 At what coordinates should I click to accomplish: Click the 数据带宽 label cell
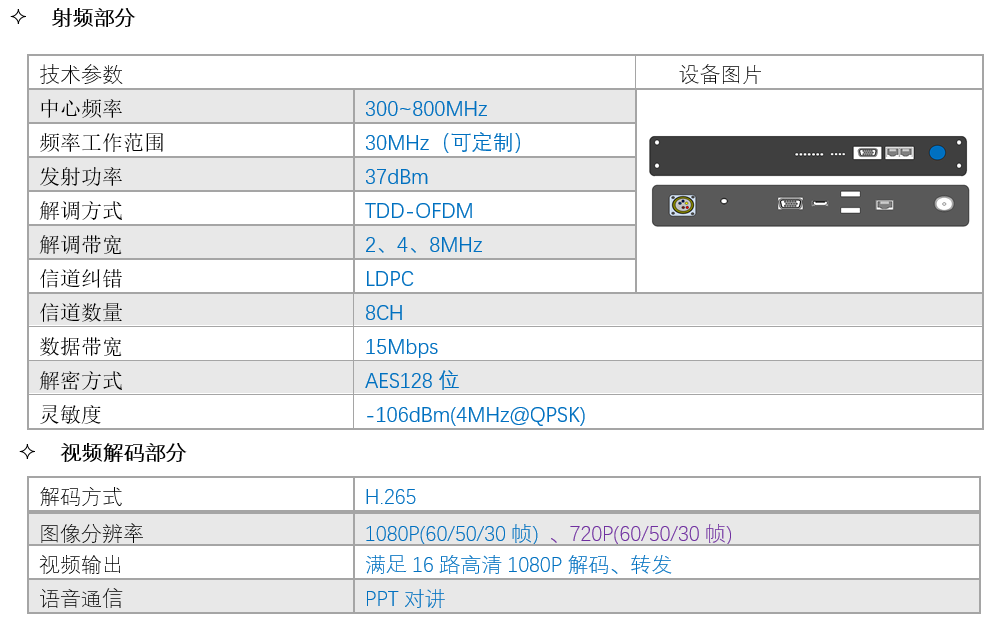[191, 345]
